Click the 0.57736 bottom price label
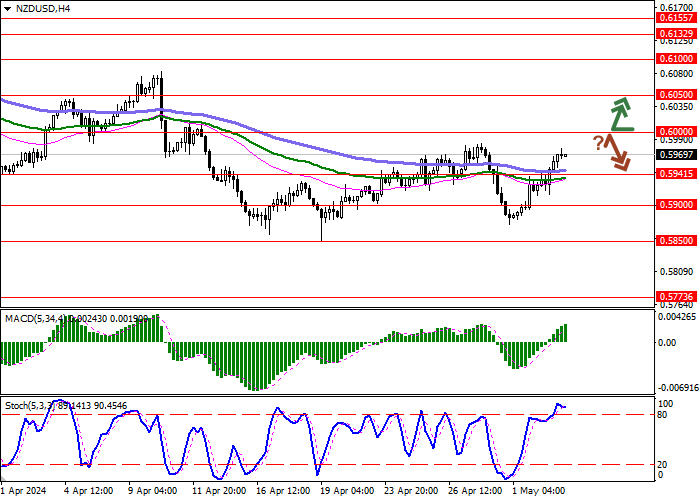700x500 pixels. coord(677,297)
